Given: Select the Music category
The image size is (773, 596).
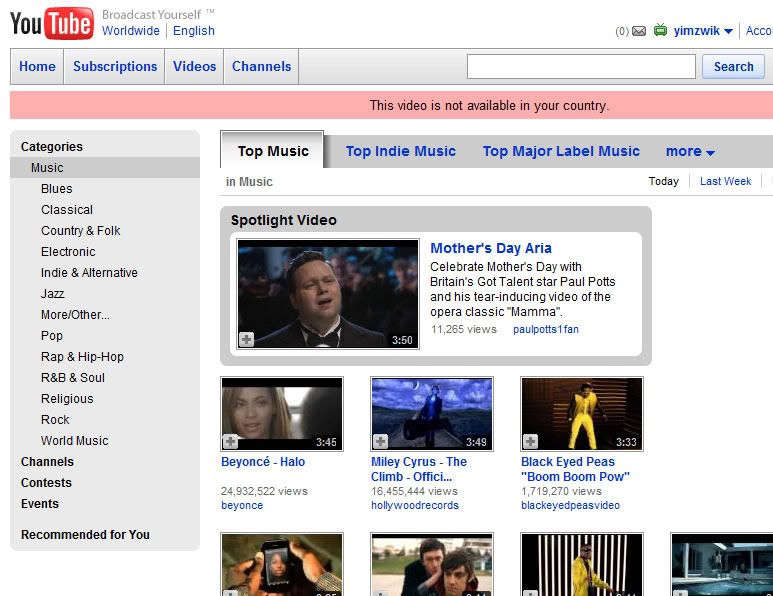Looking at the screenshot, I should click(105, 168).
